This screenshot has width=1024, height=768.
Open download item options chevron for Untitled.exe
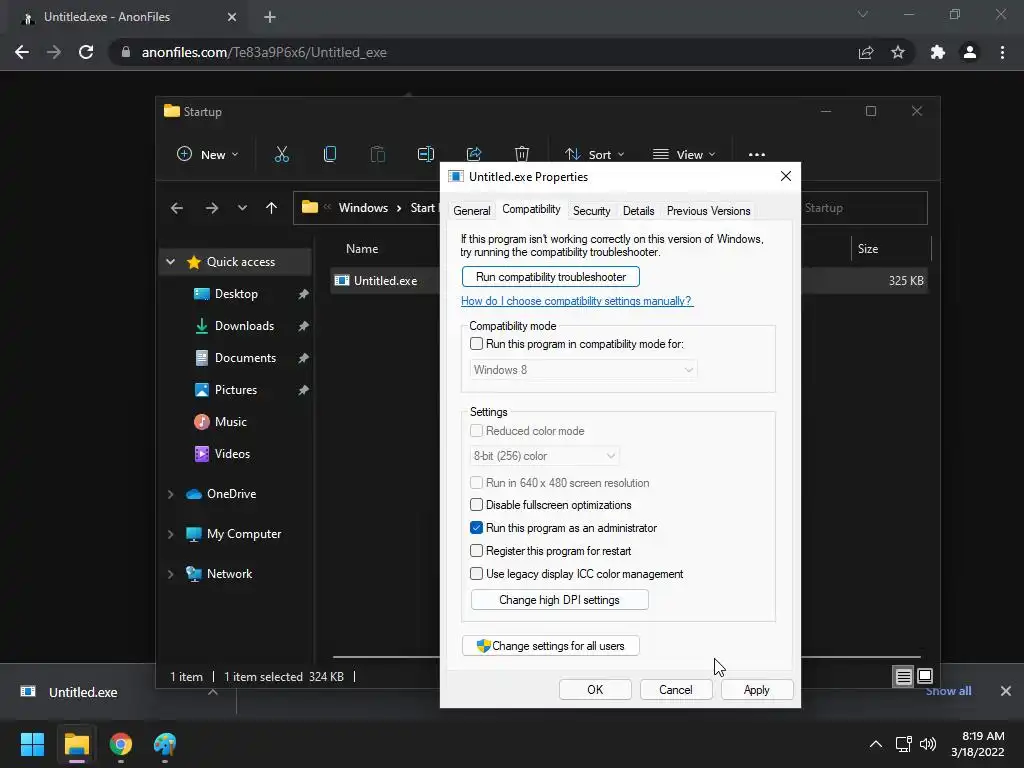[x=213, y=692]
